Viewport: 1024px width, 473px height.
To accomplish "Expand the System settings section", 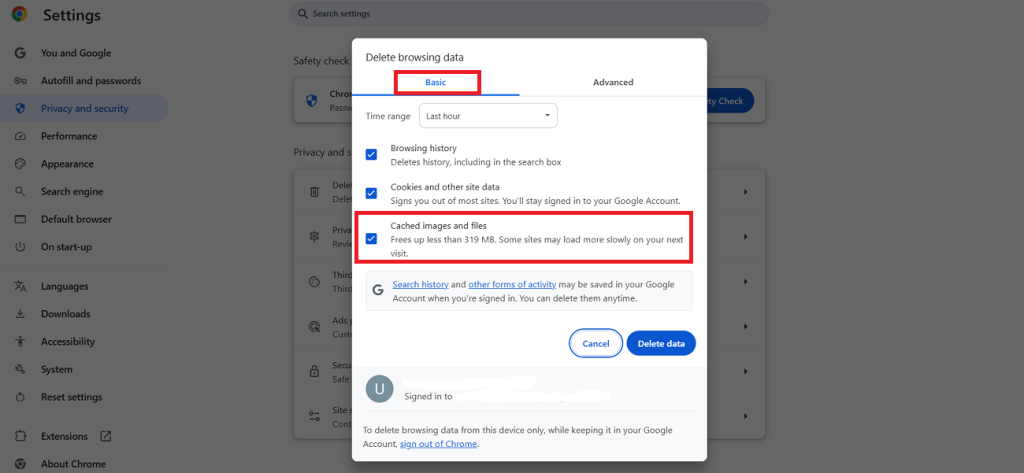I will point(56,369).
